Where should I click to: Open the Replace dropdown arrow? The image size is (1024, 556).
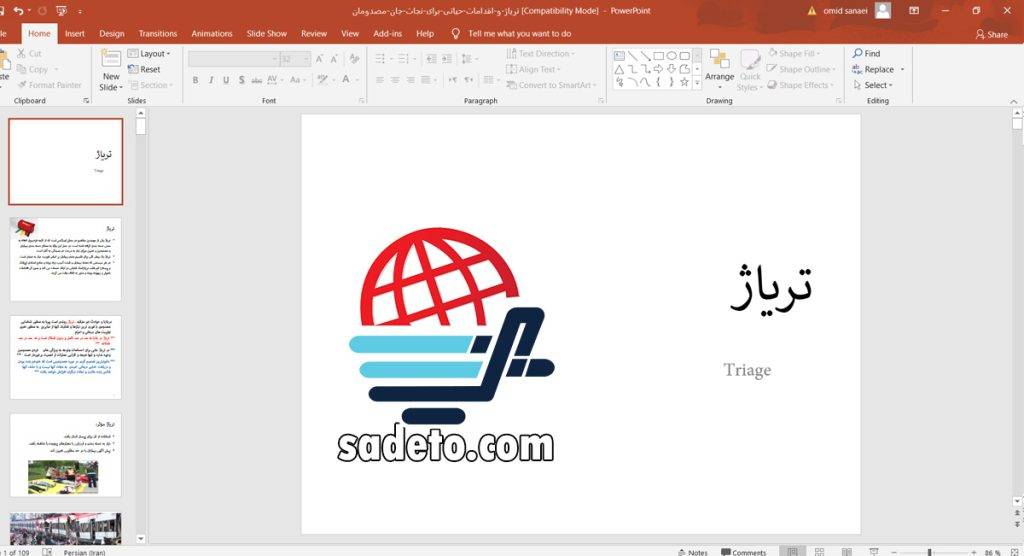(903, 69)
